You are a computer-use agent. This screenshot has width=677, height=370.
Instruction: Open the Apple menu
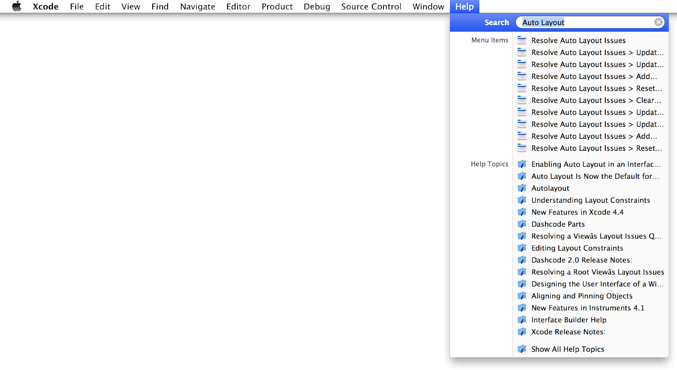click(x=16, y=6)
